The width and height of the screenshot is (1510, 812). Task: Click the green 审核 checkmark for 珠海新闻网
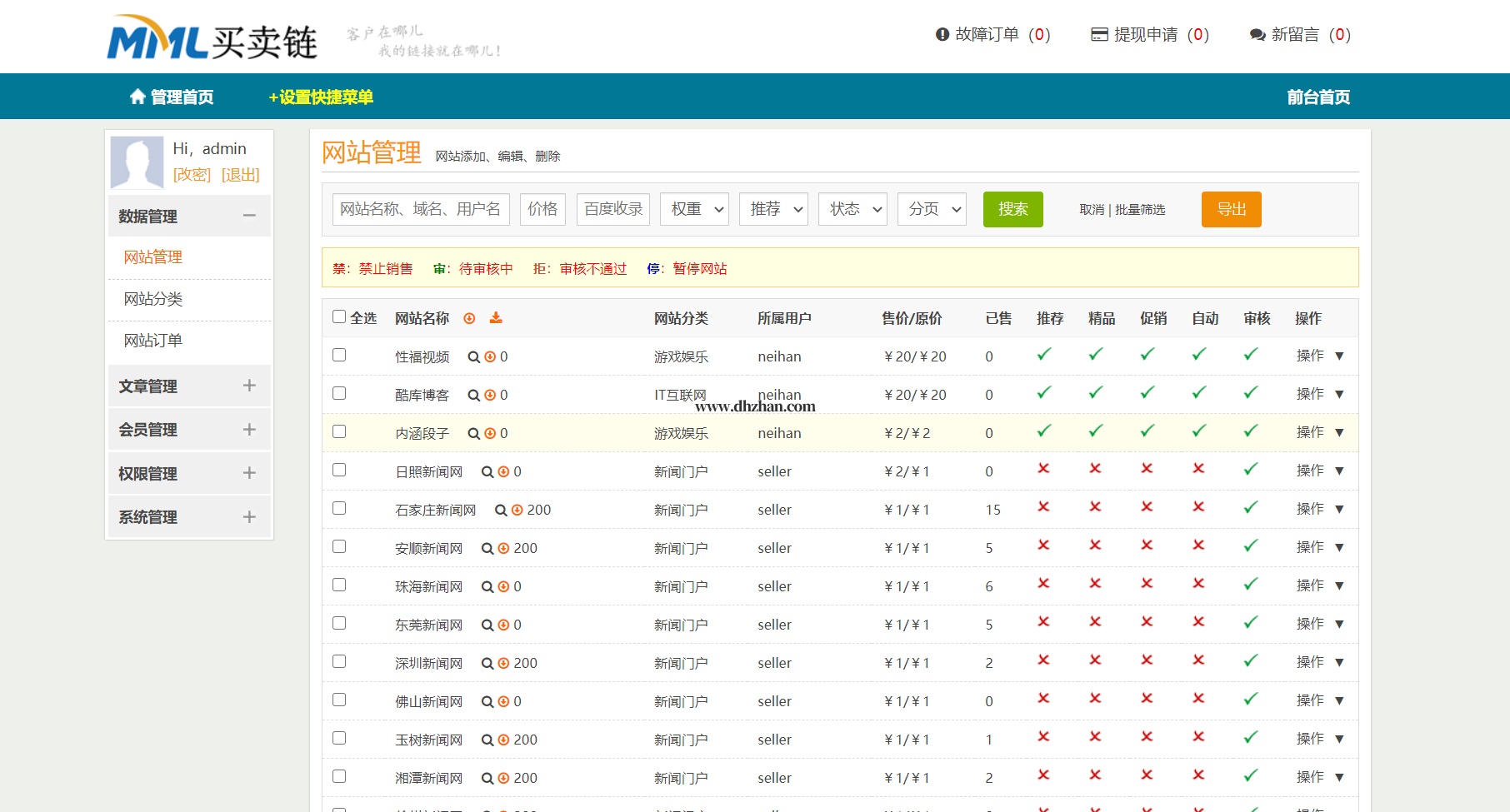(x=1250, y=585)
